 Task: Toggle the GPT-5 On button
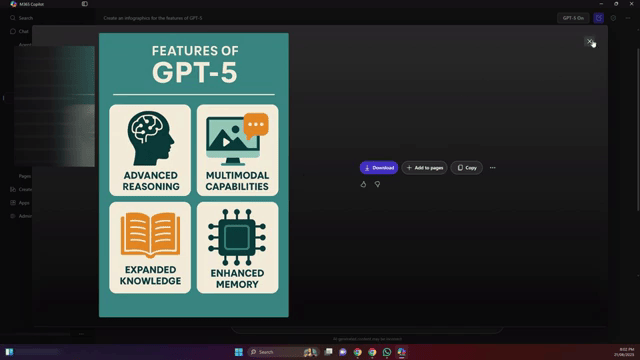[573, 18]
